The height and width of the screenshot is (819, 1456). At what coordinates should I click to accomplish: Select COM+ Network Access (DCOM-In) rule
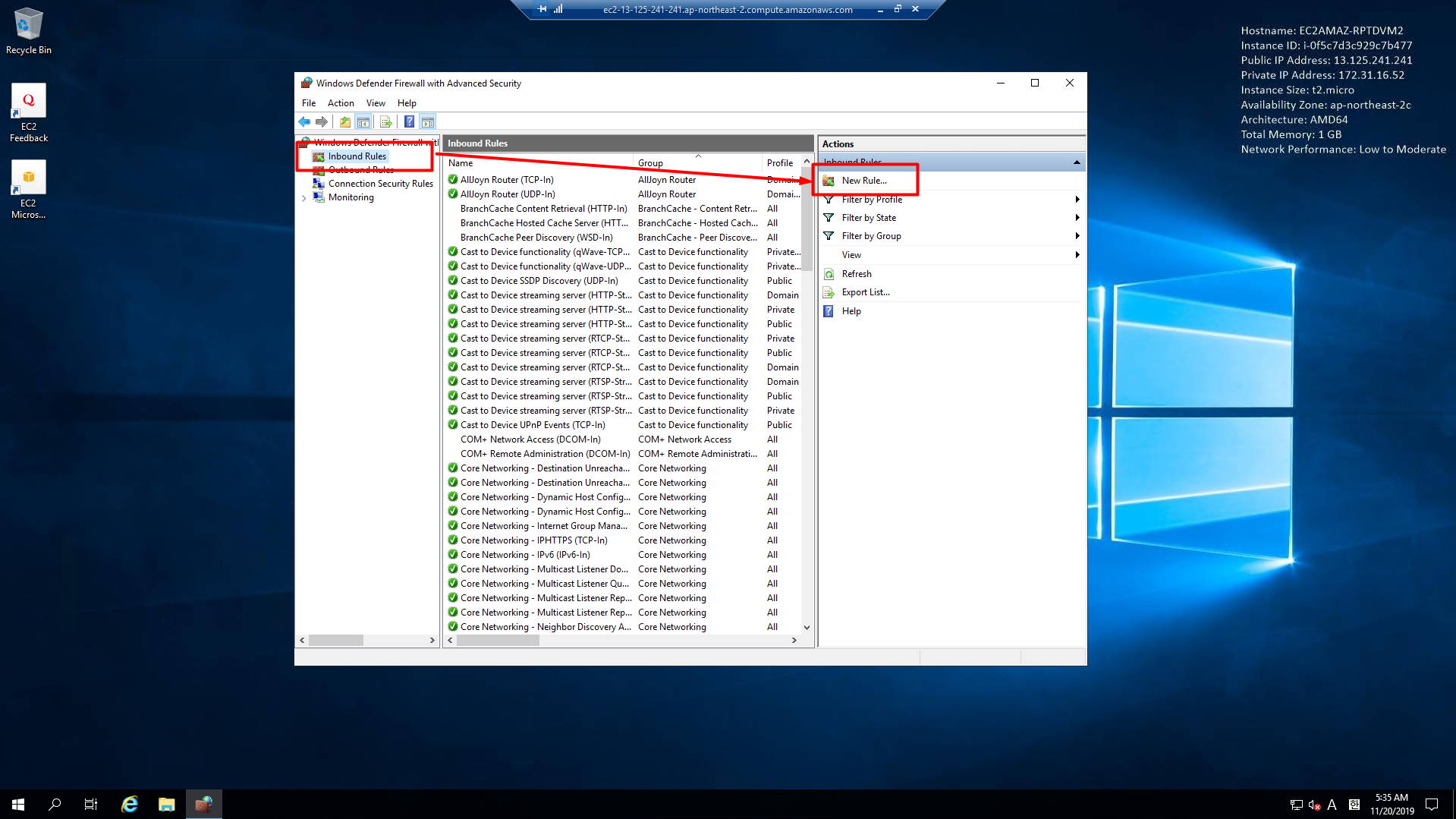click(x=530, y=439)
